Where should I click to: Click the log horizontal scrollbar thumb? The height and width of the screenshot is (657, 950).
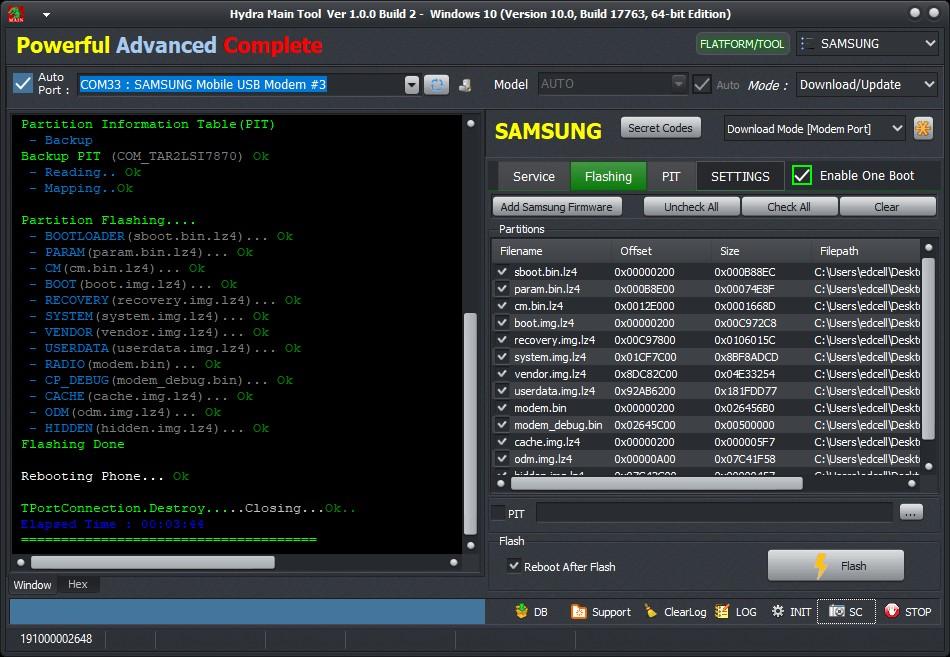click(x=153, y=562)
